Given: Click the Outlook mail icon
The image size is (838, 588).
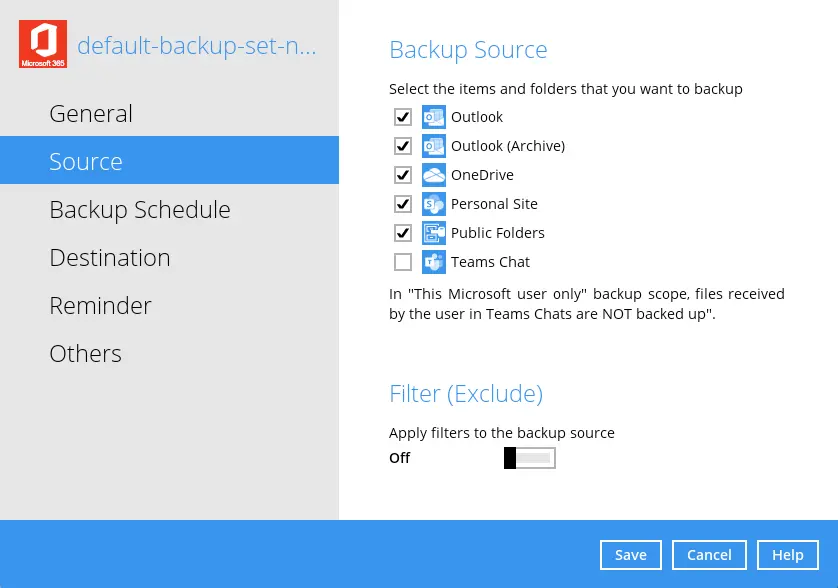Looking at the screenshot, I should (434, 117).
